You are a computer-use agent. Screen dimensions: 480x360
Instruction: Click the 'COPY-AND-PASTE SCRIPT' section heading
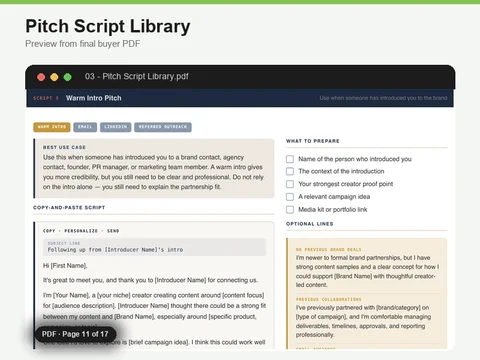69,207
